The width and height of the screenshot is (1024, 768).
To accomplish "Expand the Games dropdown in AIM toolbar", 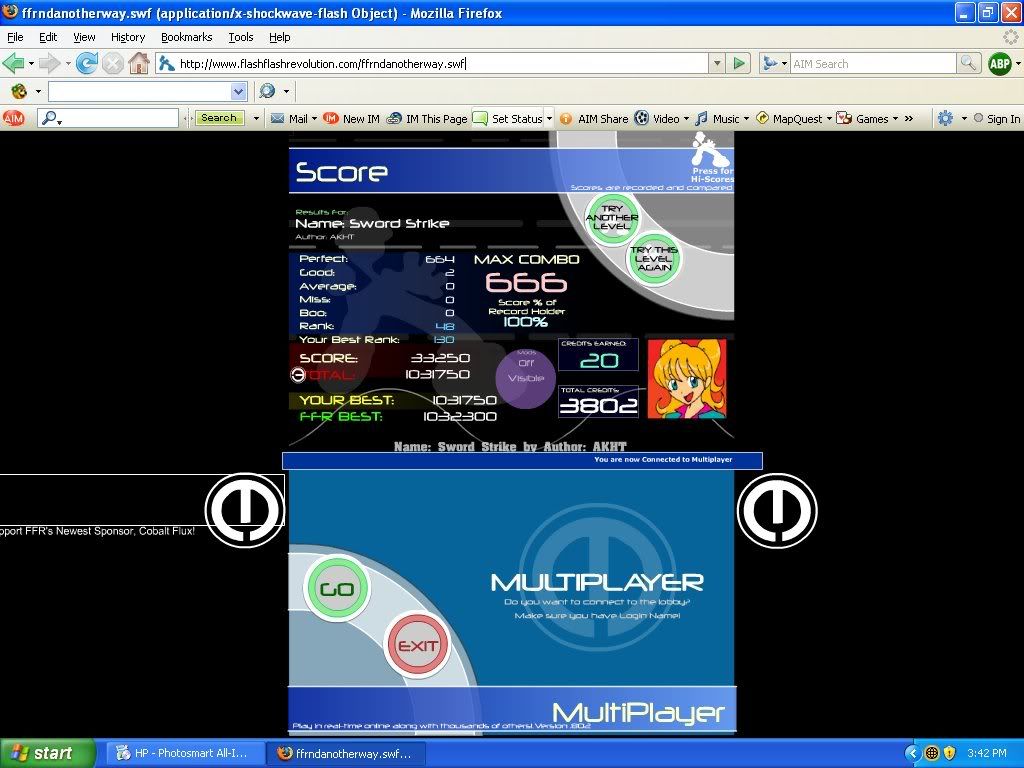I will tap(894, 118).
